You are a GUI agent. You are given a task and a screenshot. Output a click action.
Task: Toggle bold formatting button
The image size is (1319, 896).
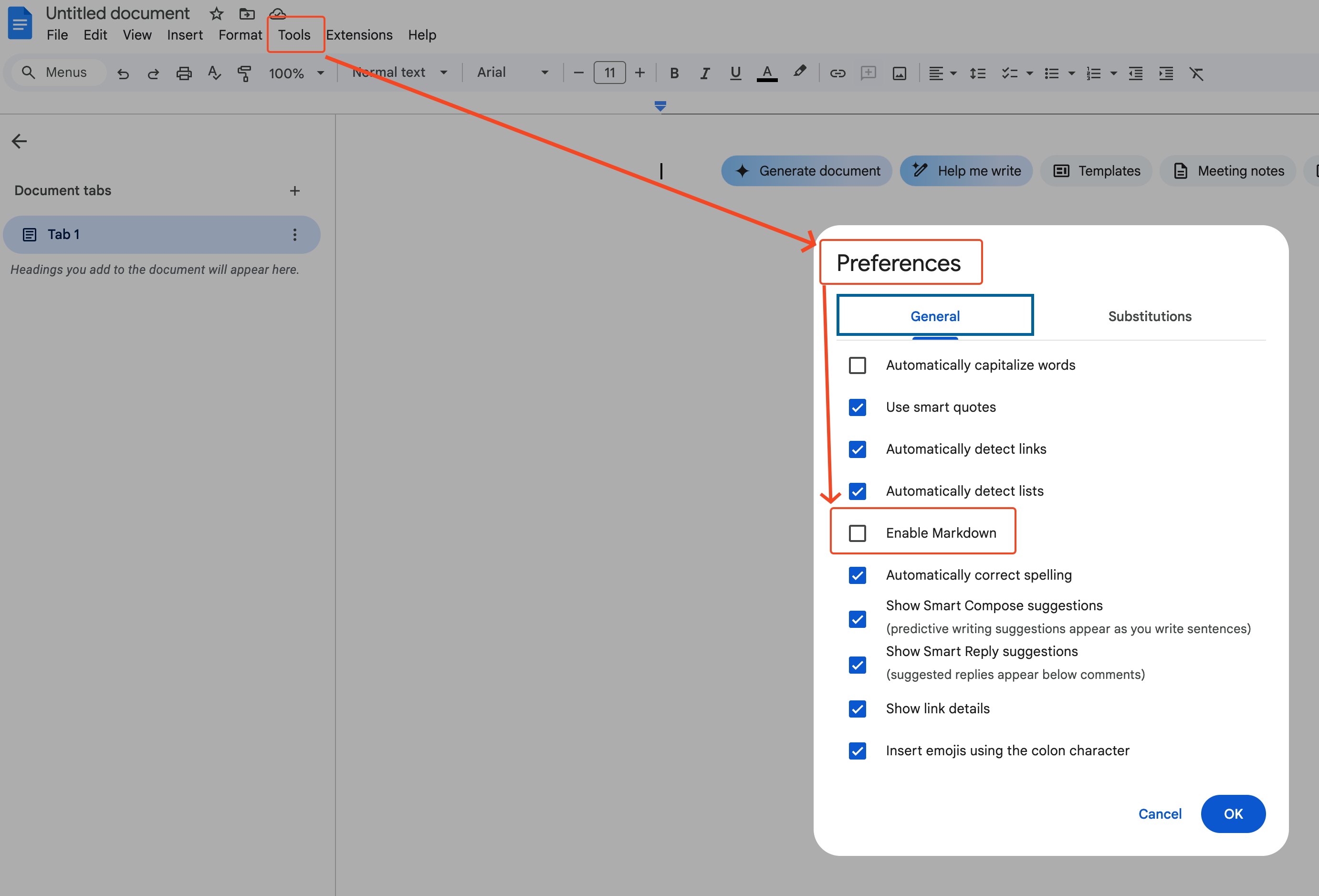click(674, 73)
